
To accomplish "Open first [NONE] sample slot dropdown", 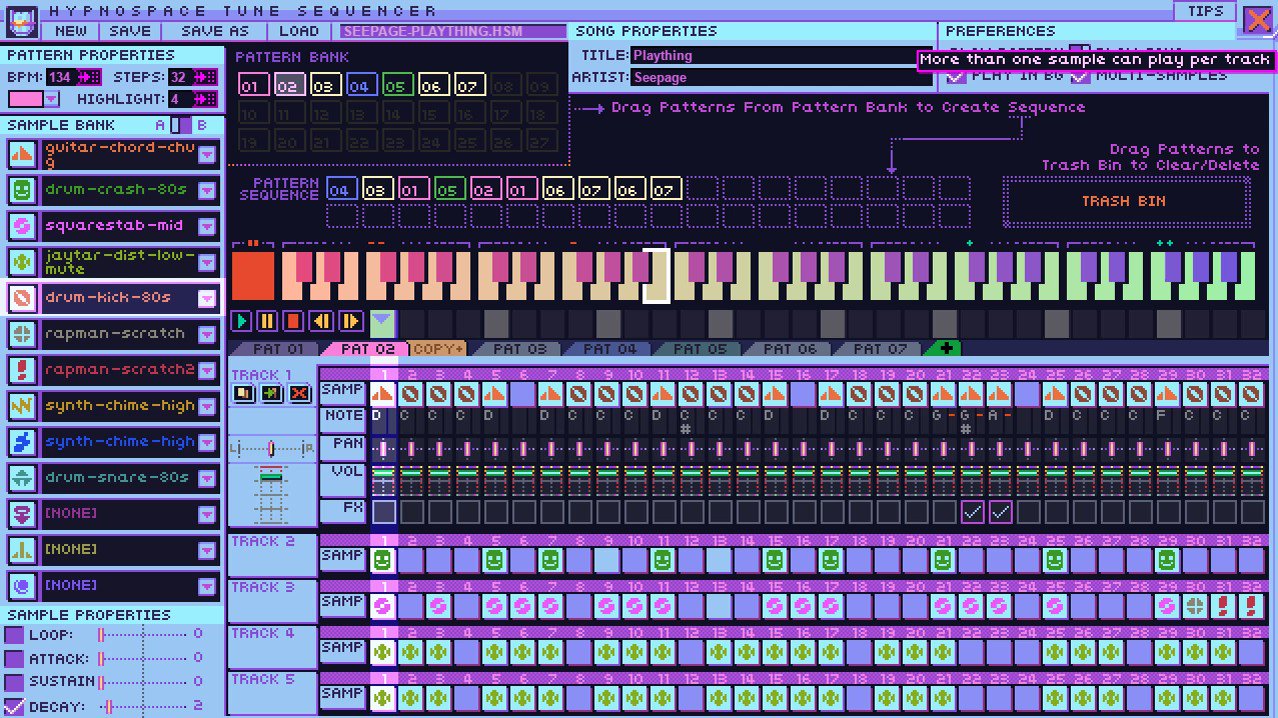I will click(x=207, y=514).
